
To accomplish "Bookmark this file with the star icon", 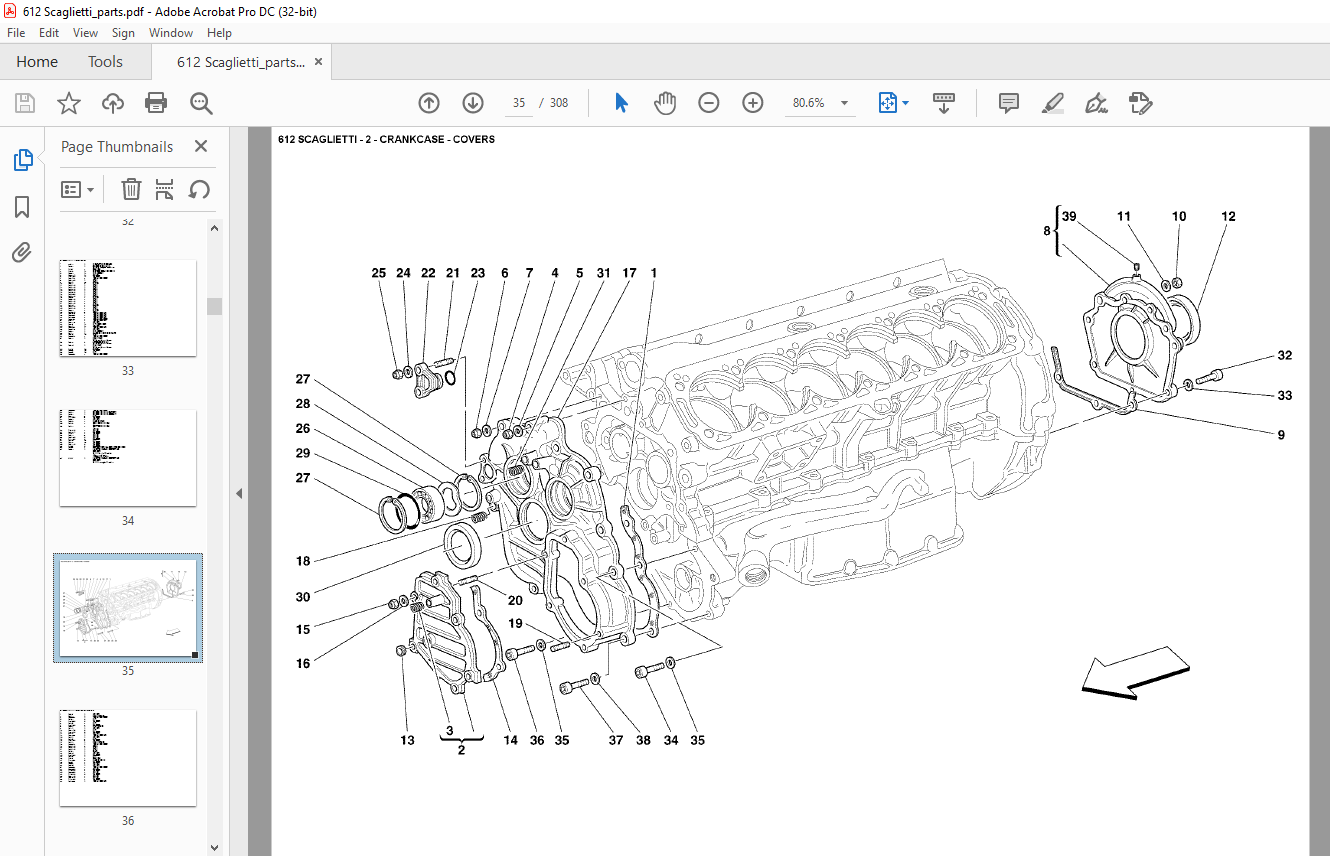I will coord(68,103).
